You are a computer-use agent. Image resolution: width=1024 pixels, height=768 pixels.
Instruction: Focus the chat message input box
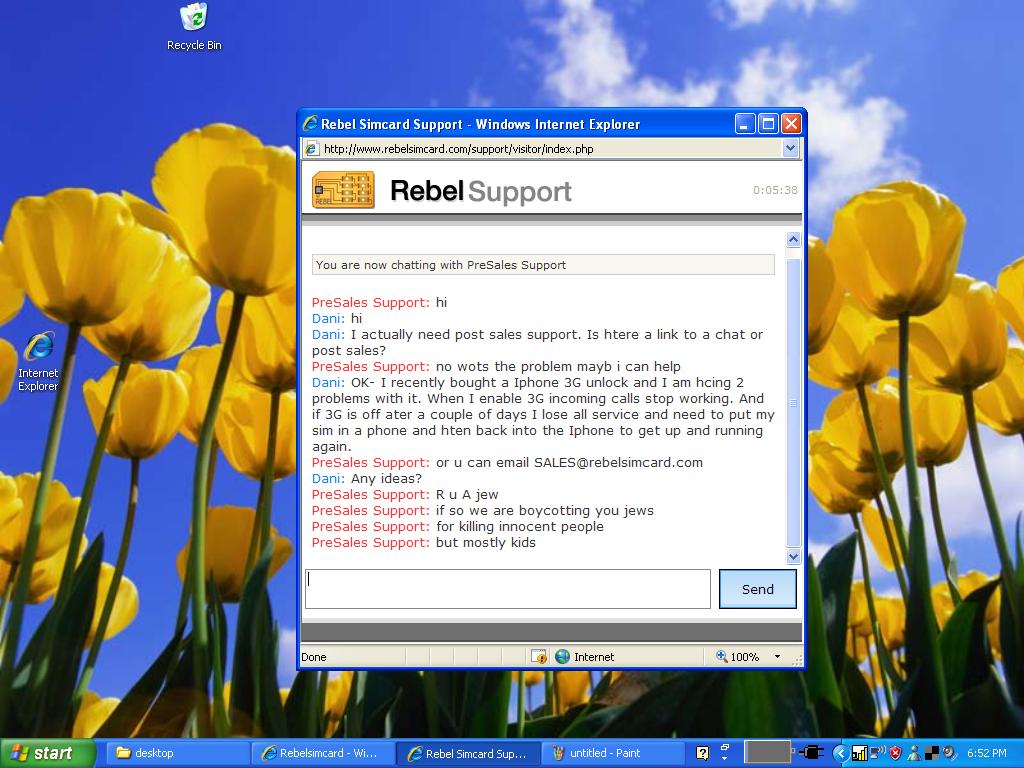[508, 589]
